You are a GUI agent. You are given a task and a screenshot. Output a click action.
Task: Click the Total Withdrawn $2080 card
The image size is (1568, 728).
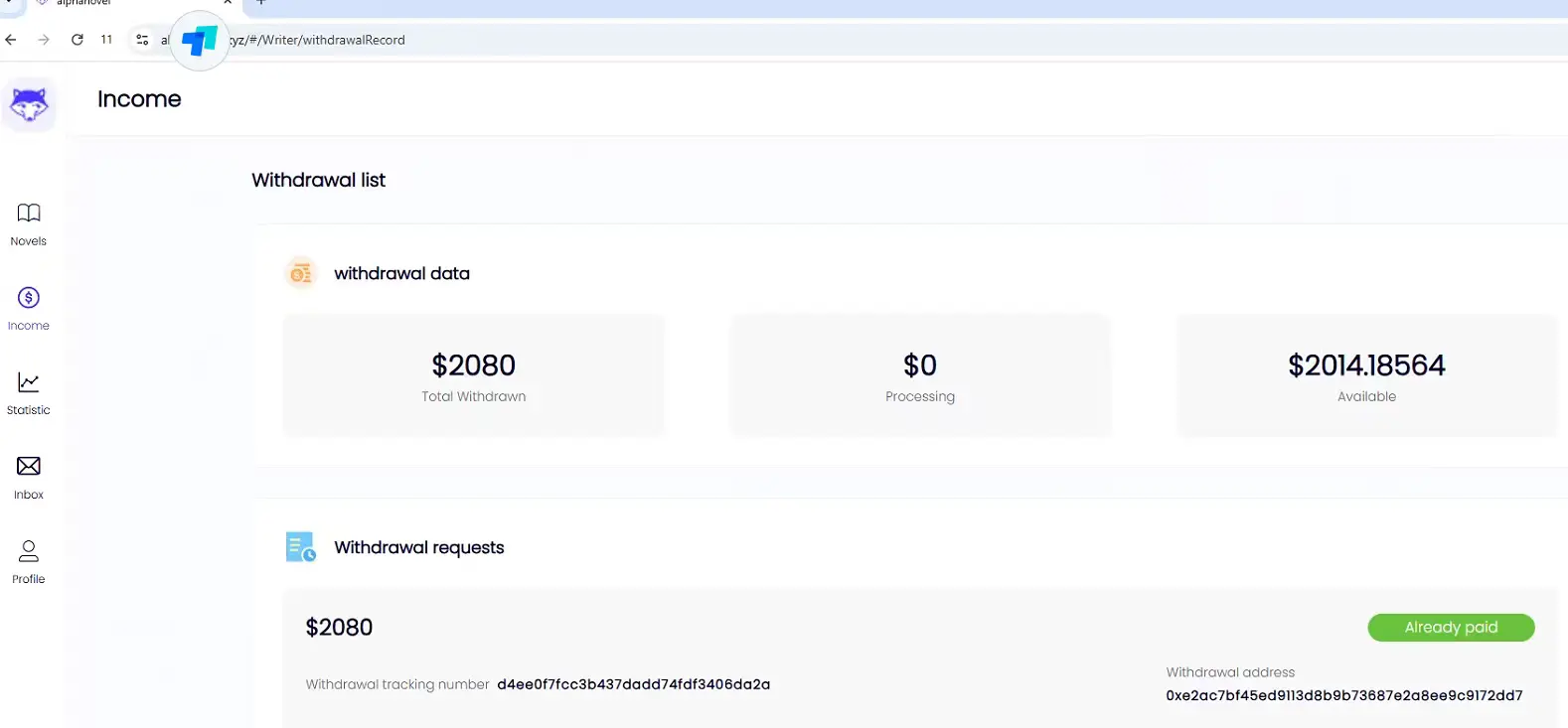474,376
